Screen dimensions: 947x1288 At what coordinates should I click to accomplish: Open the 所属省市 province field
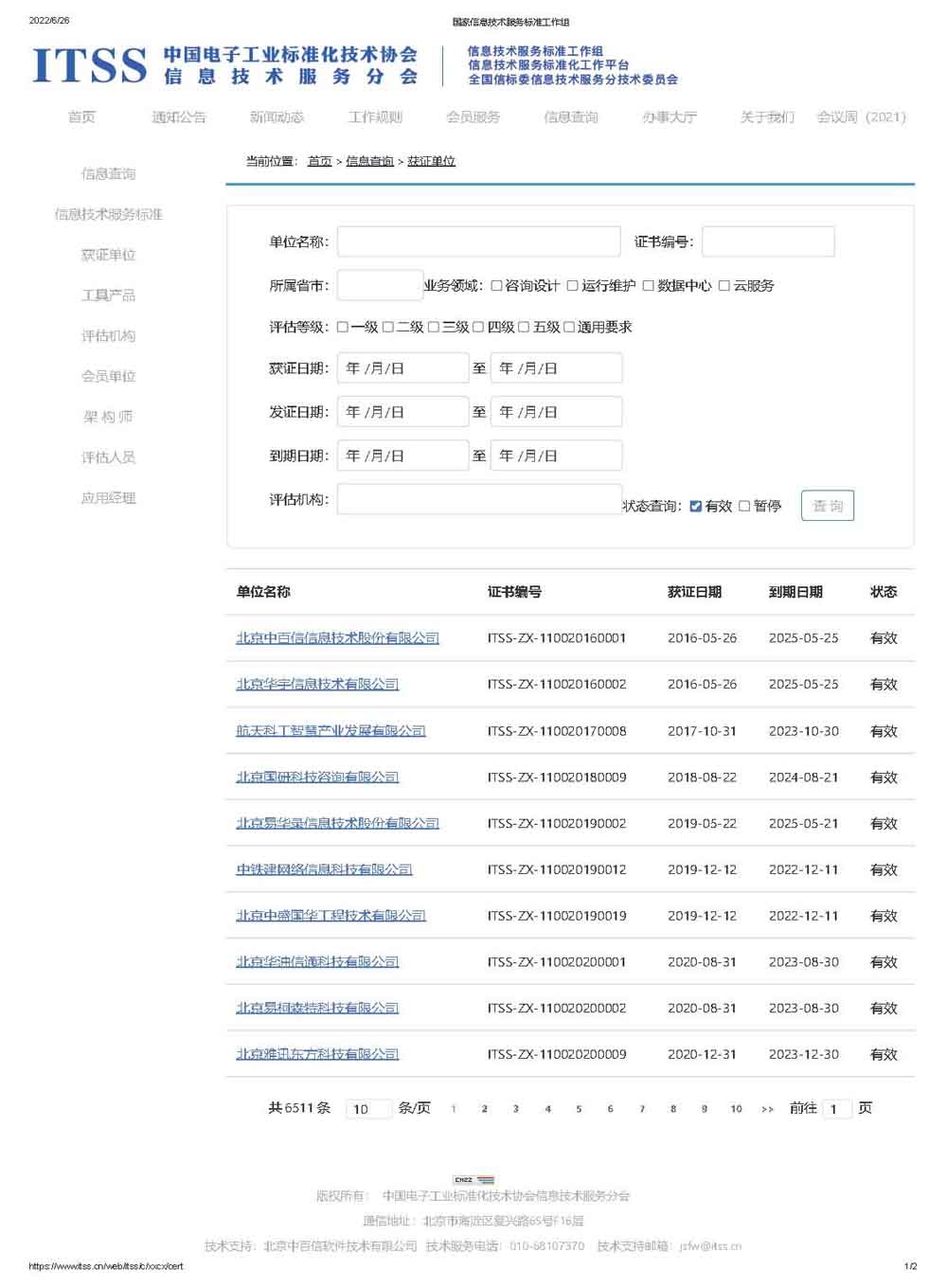(x=380, y=286)
